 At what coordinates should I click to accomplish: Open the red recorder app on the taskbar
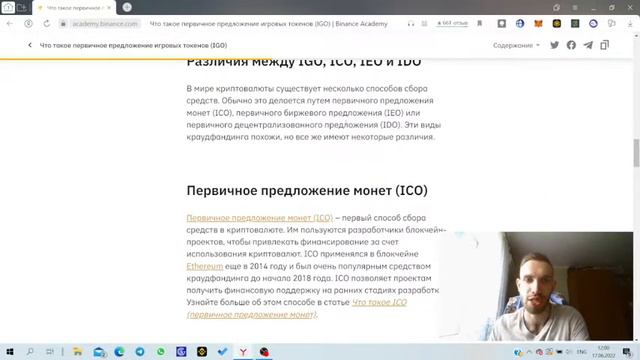pos(264,351)
